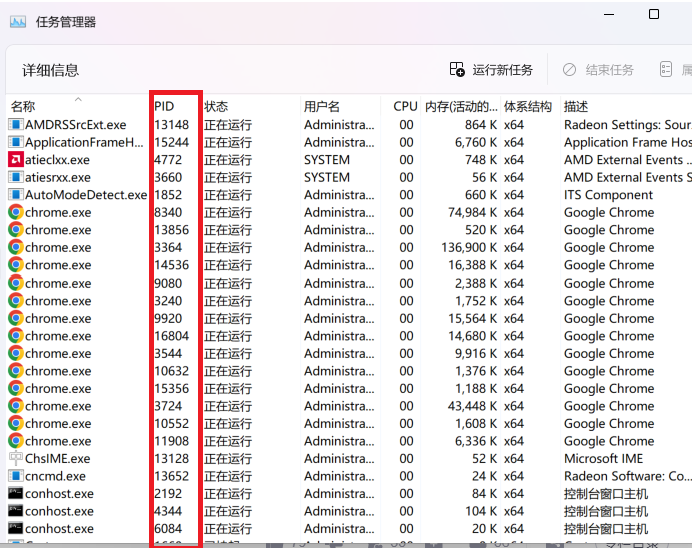This screenshot has height=548, width=697.
Task: Click the ApplicationFrameH... process icon
Action: (16, 142)
